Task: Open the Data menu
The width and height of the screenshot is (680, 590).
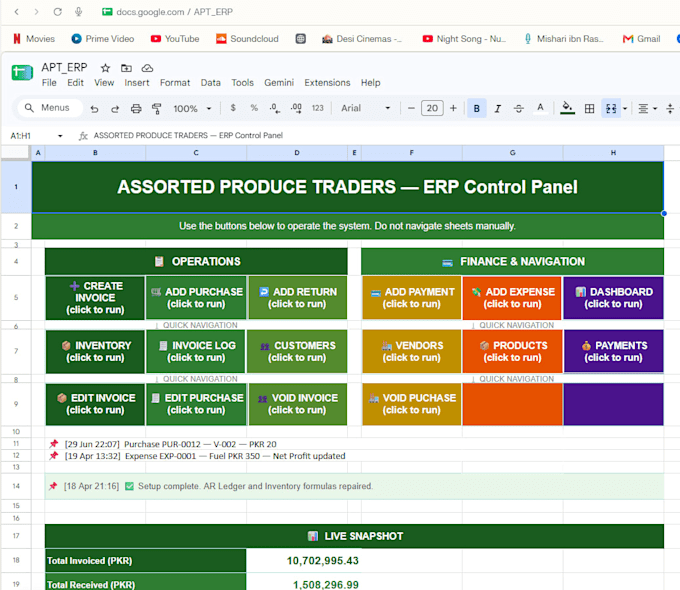Action: click(x=210, y=82)
